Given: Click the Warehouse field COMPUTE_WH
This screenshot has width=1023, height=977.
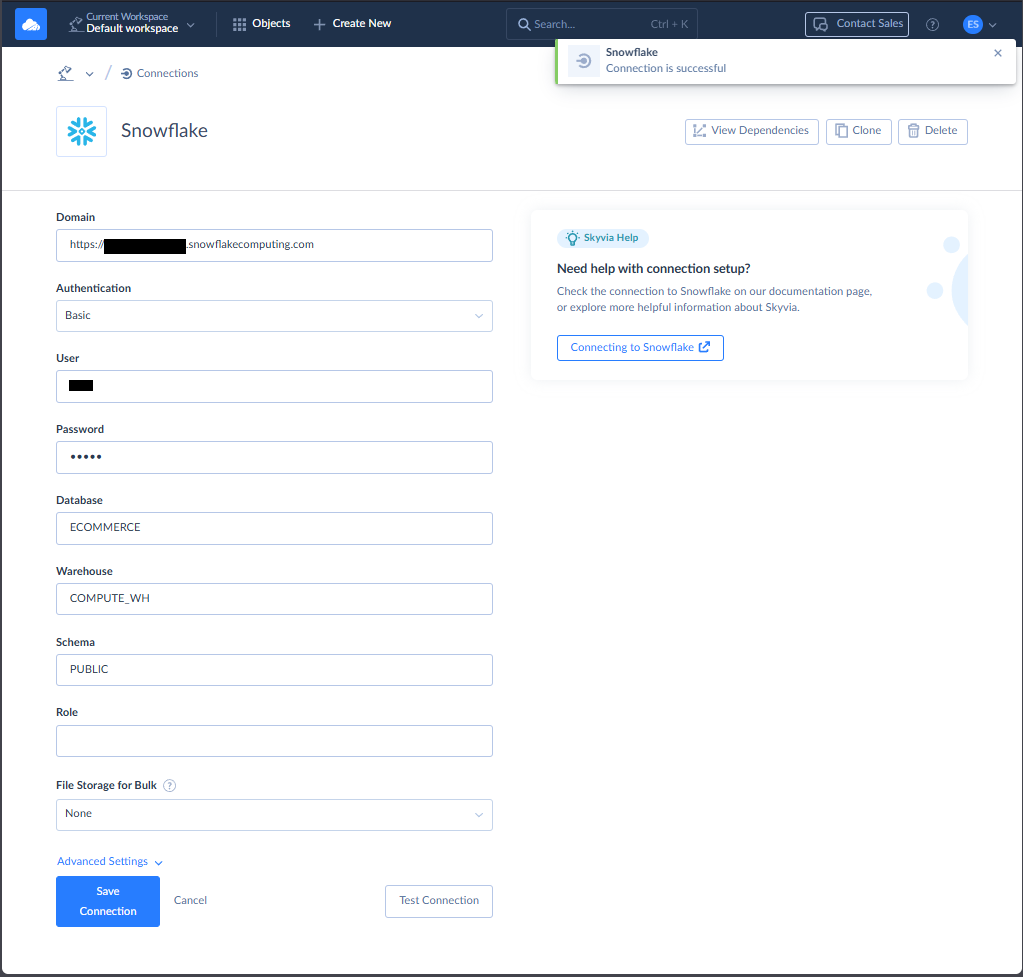Looking at the screenshot, I should 274,599.
